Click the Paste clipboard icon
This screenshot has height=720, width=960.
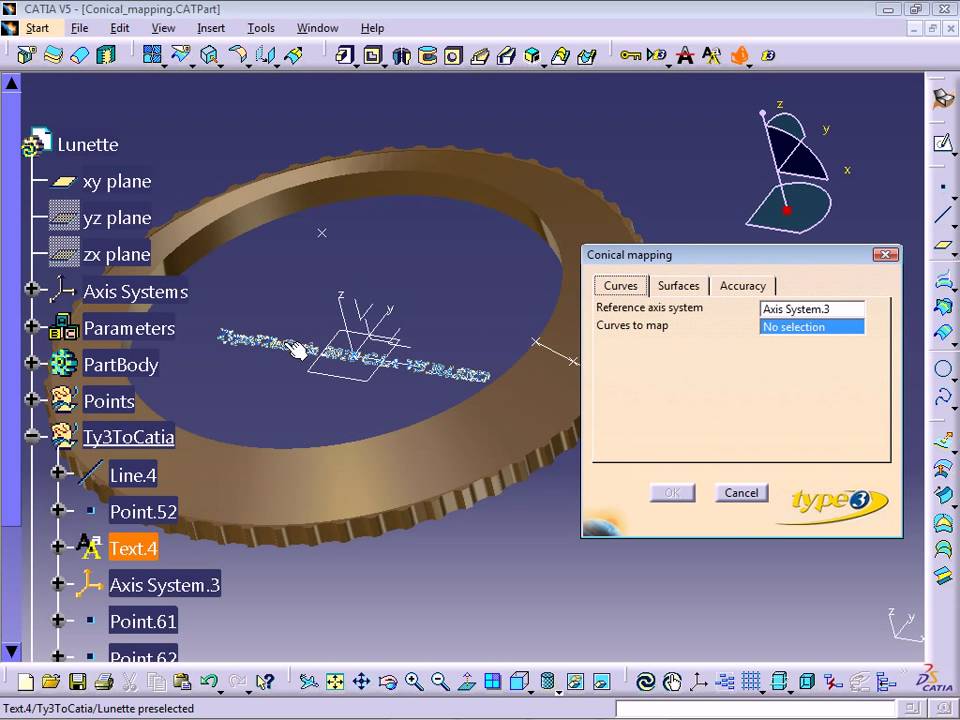coord(182,681)
